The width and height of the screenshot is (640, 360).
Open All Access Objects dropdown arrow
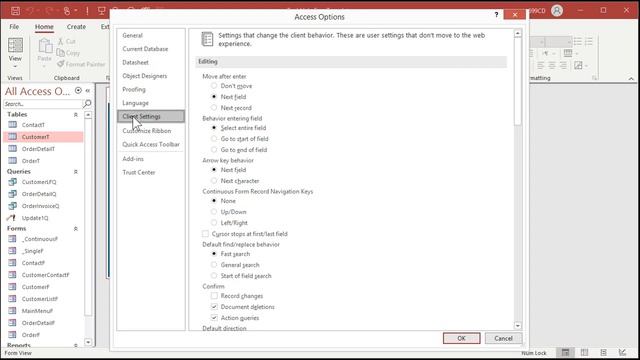click(78, 91)
